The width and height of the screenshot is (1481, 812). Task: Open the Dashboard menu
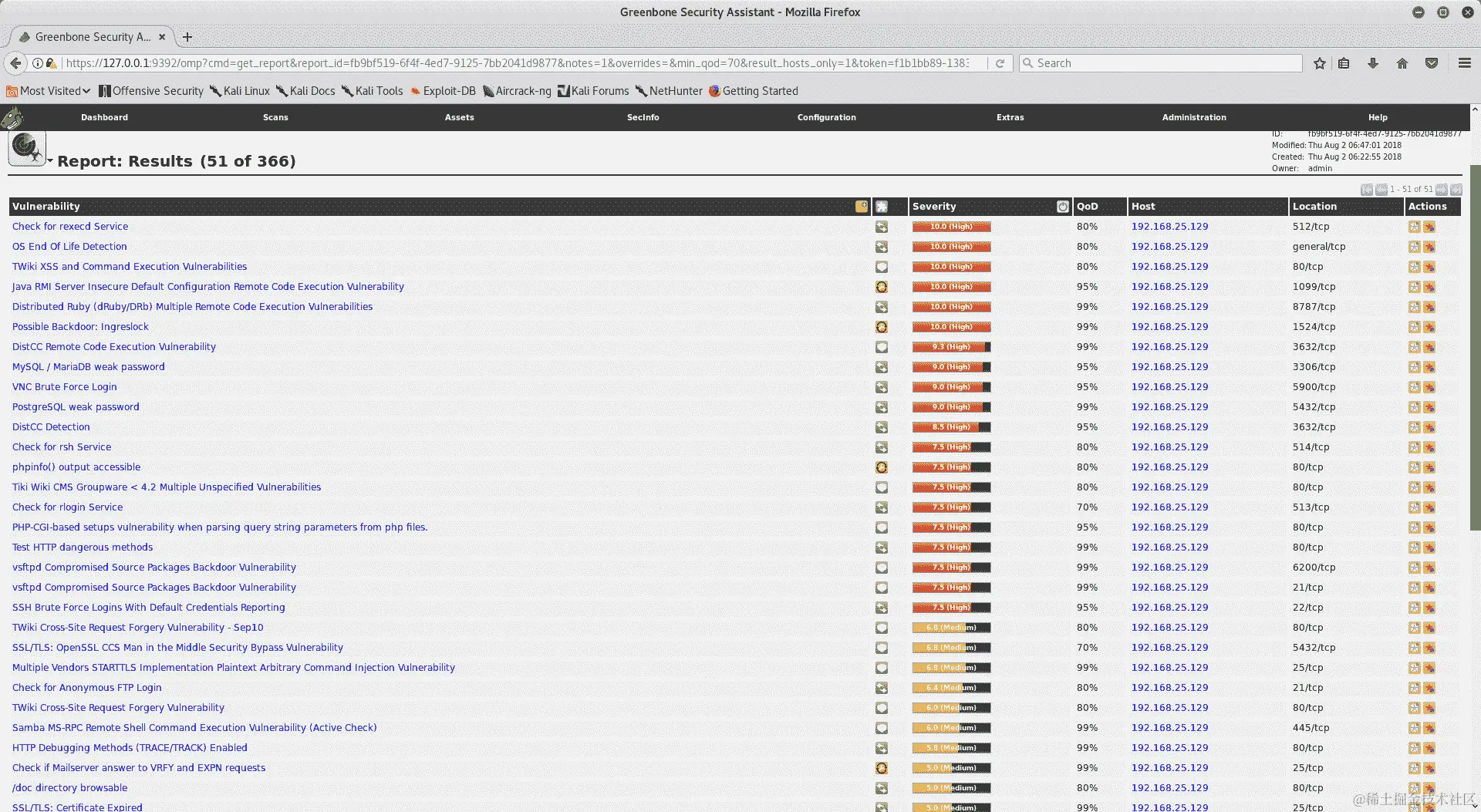(104, 117)
